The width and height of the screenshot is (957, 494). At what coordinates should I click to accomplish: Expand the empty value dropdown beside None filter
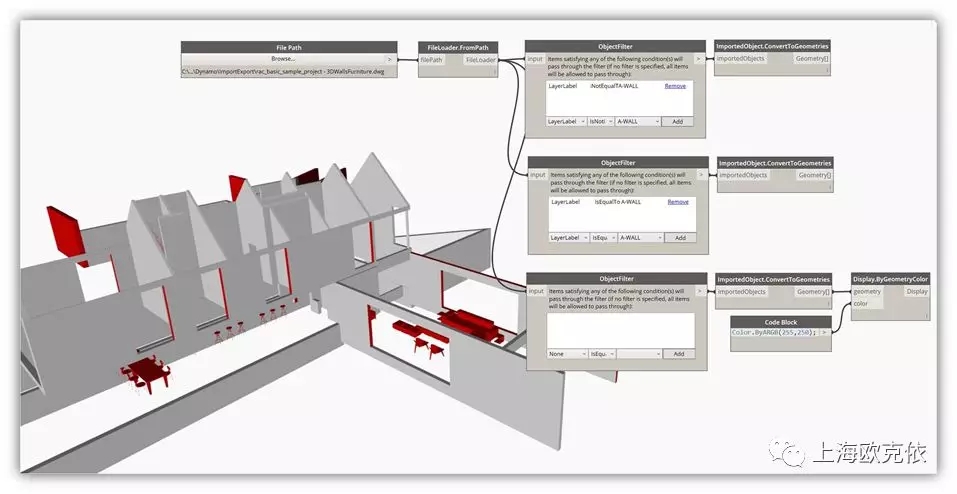click(638, 354)
